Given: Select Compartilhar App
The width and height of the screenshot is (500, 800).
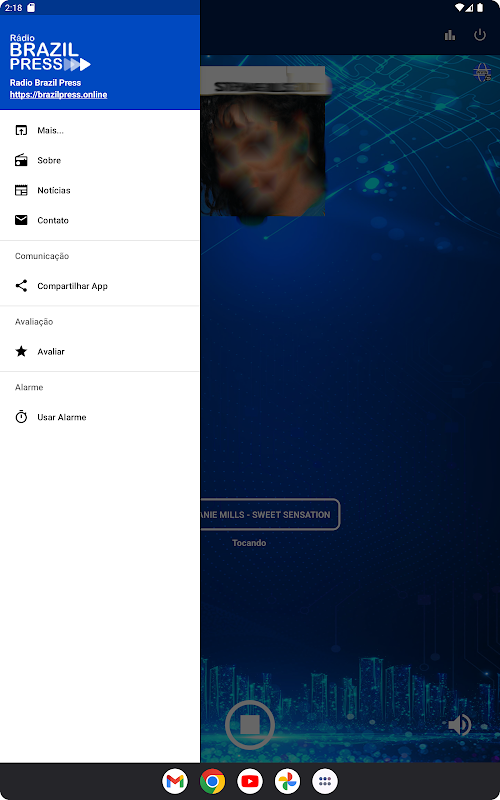Looking at the screenshot, I should pyautogui.click(x=100, y=286).
